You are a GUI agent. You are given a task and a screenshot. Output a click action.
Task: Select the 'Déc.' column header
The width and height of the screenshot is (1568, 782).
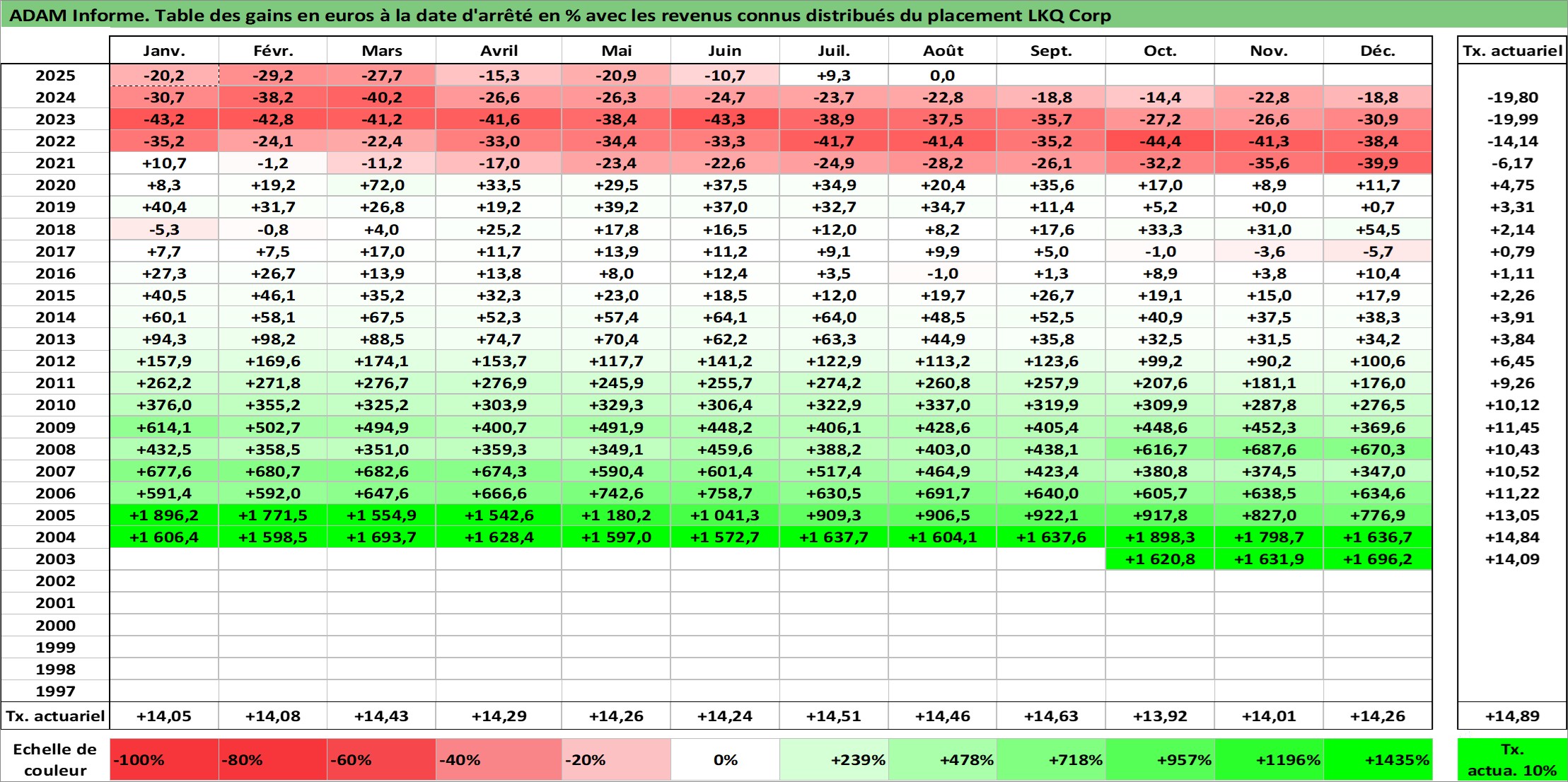coord(1378,50)
